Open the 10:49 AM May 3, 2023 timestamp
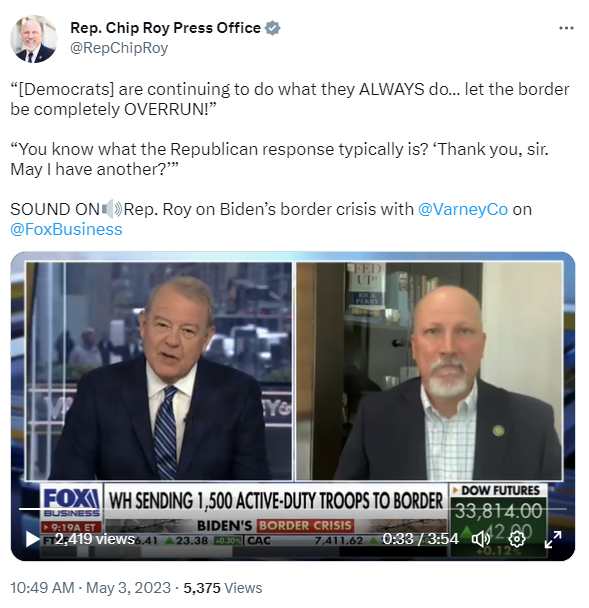This screenshot has width=589, height=608. 90,587
